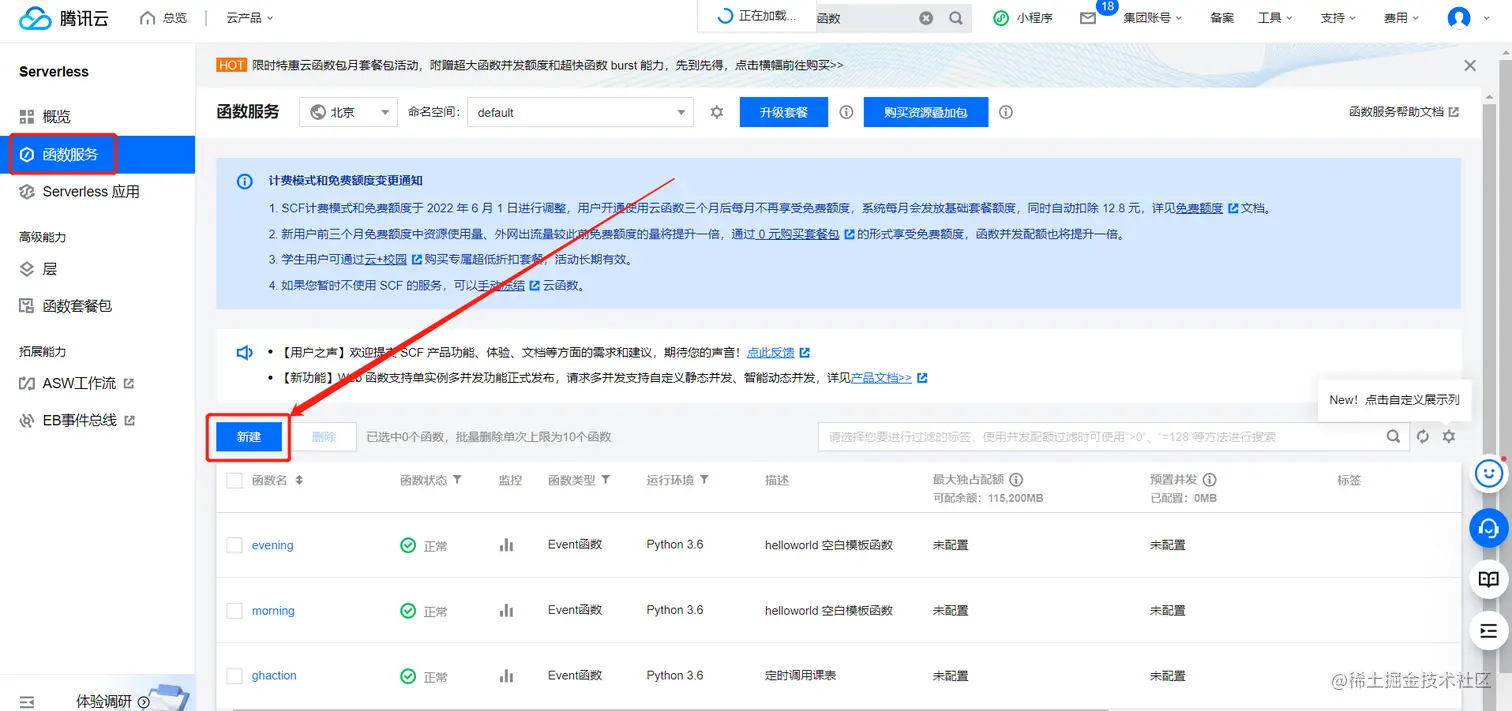Toggle the select-all functions checkbox
The width and height of the screenshot is (1512, 711).
point(234,480)
